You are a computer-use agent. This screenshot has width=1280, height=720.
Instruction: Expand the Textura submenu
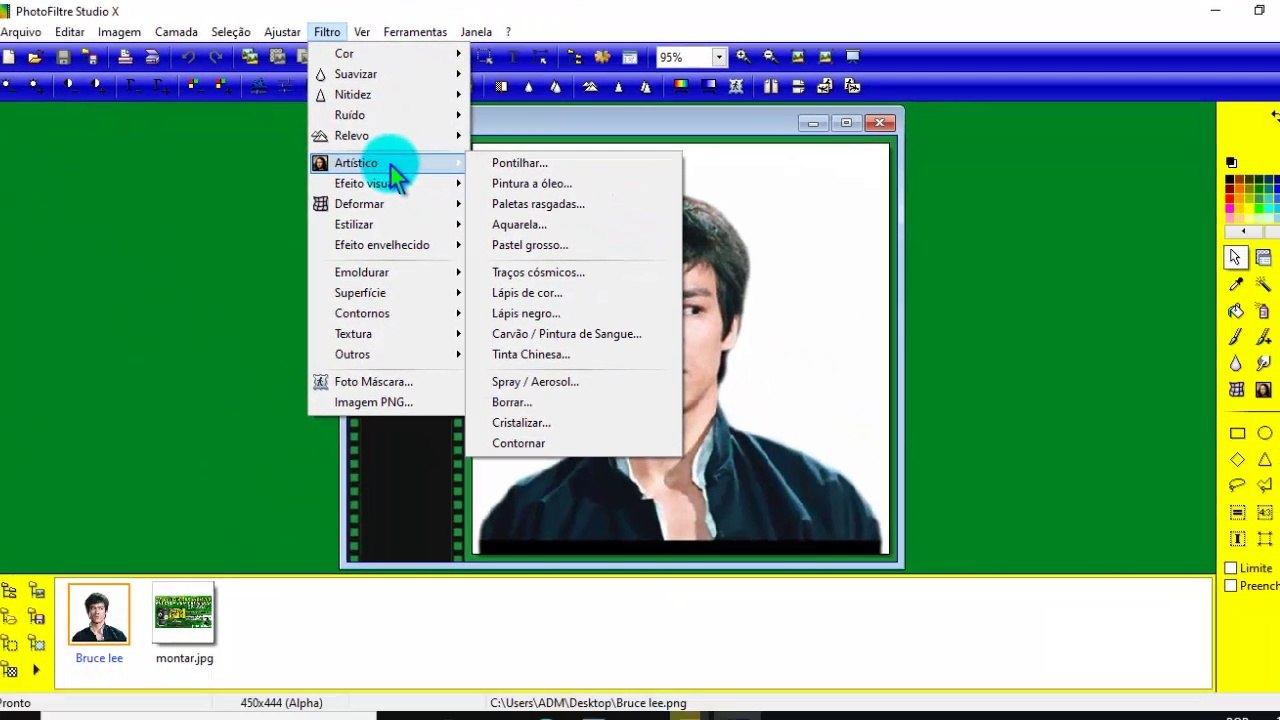point(389,334)
